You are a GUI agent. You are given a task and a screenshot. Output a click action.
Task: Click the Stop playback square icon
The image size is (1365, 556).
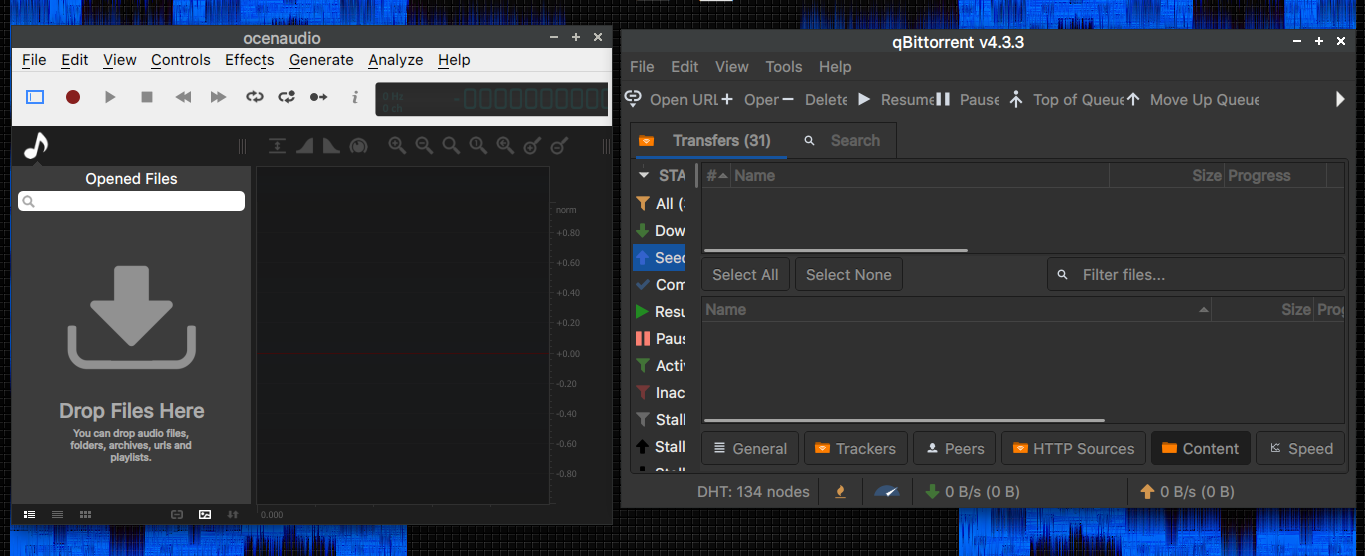click(x=147, y=97)
